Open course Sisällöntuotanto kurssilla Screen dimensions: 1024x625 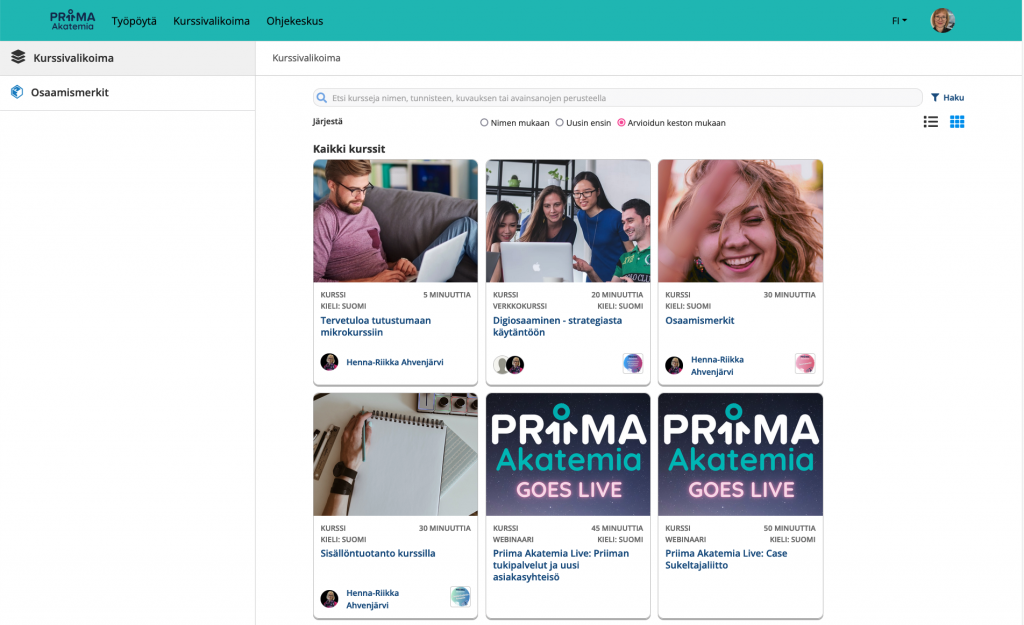377,553
